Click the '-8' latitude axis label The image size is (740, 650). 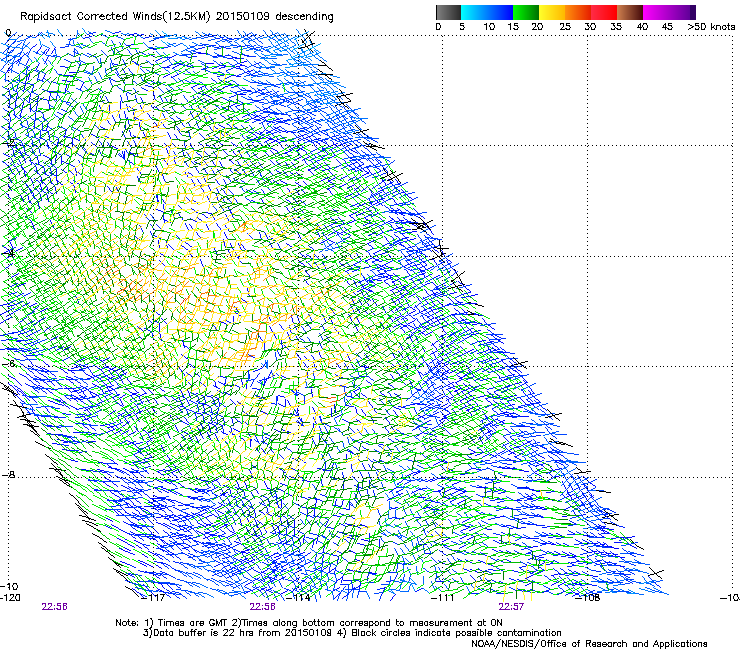click(8, 475)
